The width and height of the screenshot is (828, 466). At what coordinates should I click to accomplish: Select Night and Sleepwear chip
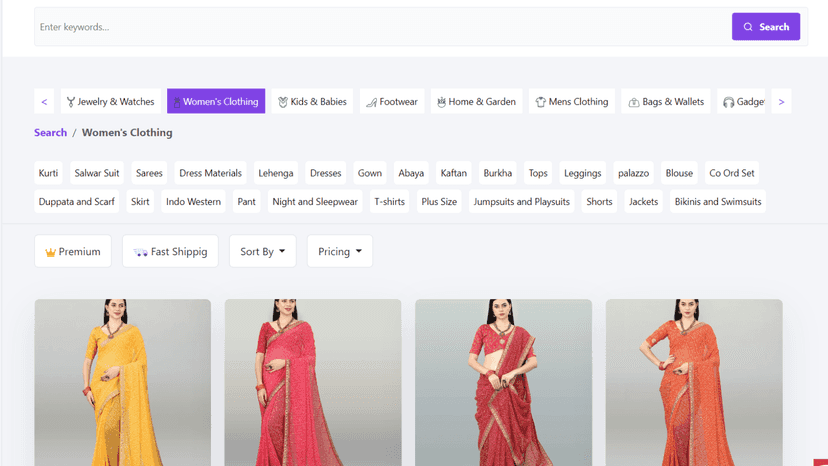tap(315, 202)
